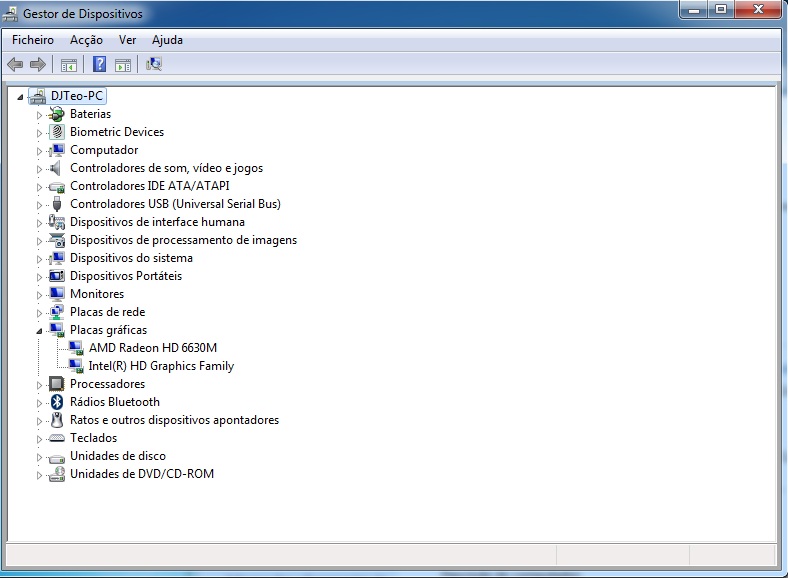Open the Acção menu
788x578 pixels.
tap(86, 40)
